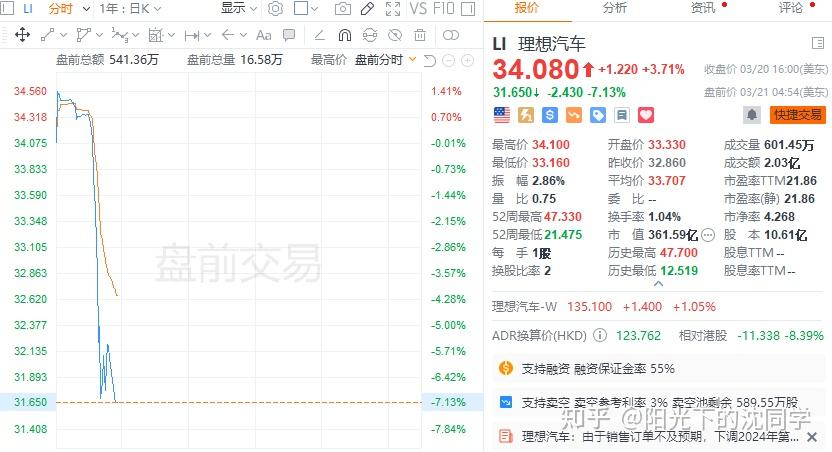Enter fullscreen chart mode
The width and height of the screenshot is (832, 452).
tap(393, 8)
